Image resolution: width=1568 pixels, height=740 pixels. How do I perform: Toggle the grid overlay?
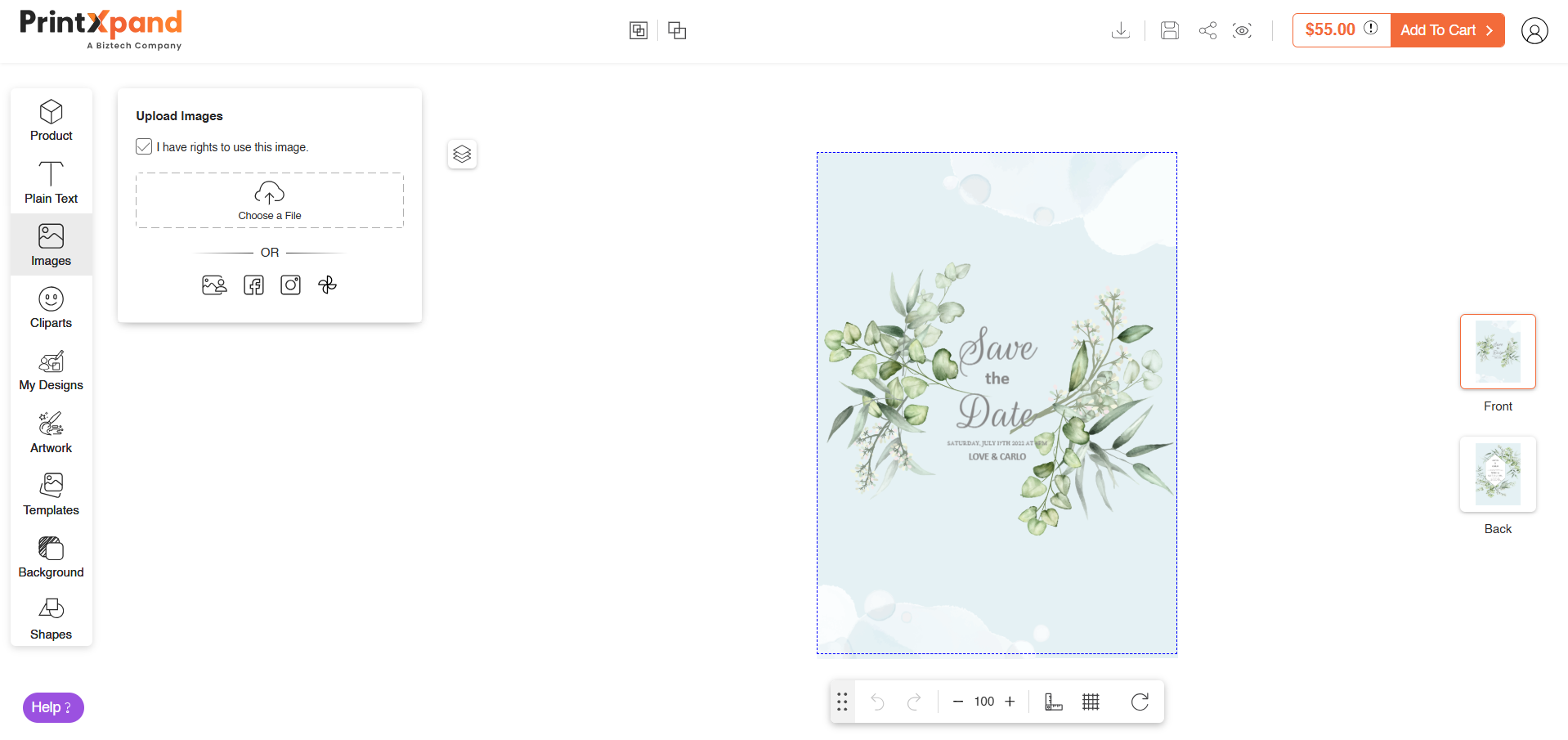pos(1091,702)
